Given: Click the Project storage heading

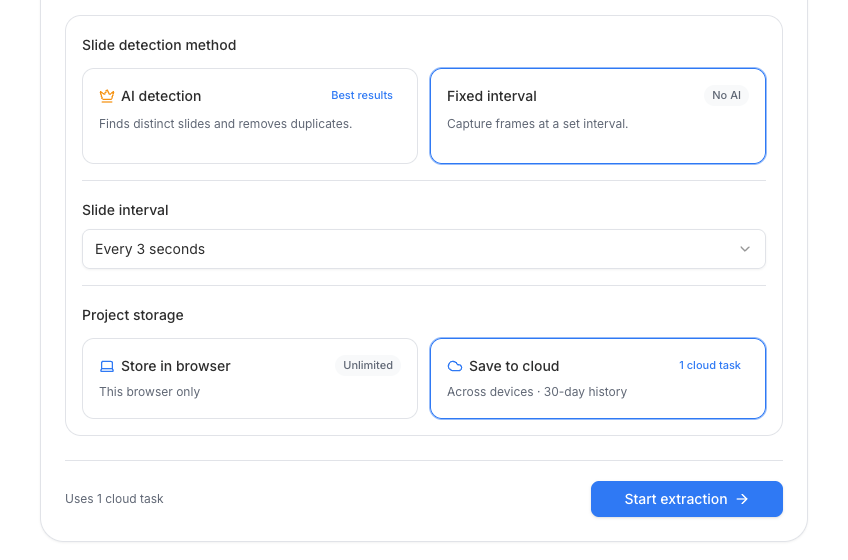Looking at the screenshot, I should pyautogui.click(x=132, y=315).
